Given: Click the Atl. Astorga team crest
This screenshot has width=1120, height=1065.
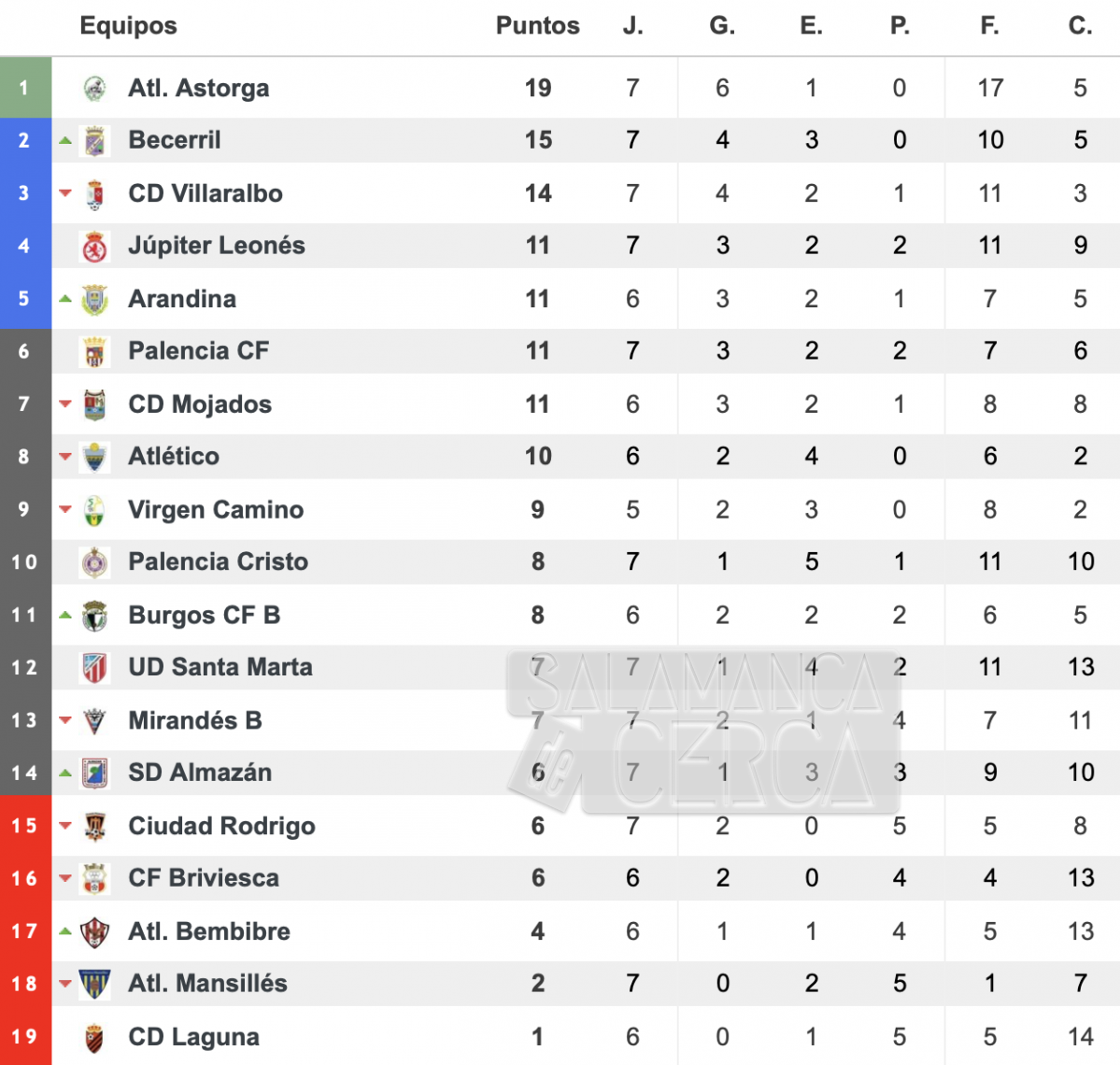Looking at the screenshot, I should [x=94, y=88].
